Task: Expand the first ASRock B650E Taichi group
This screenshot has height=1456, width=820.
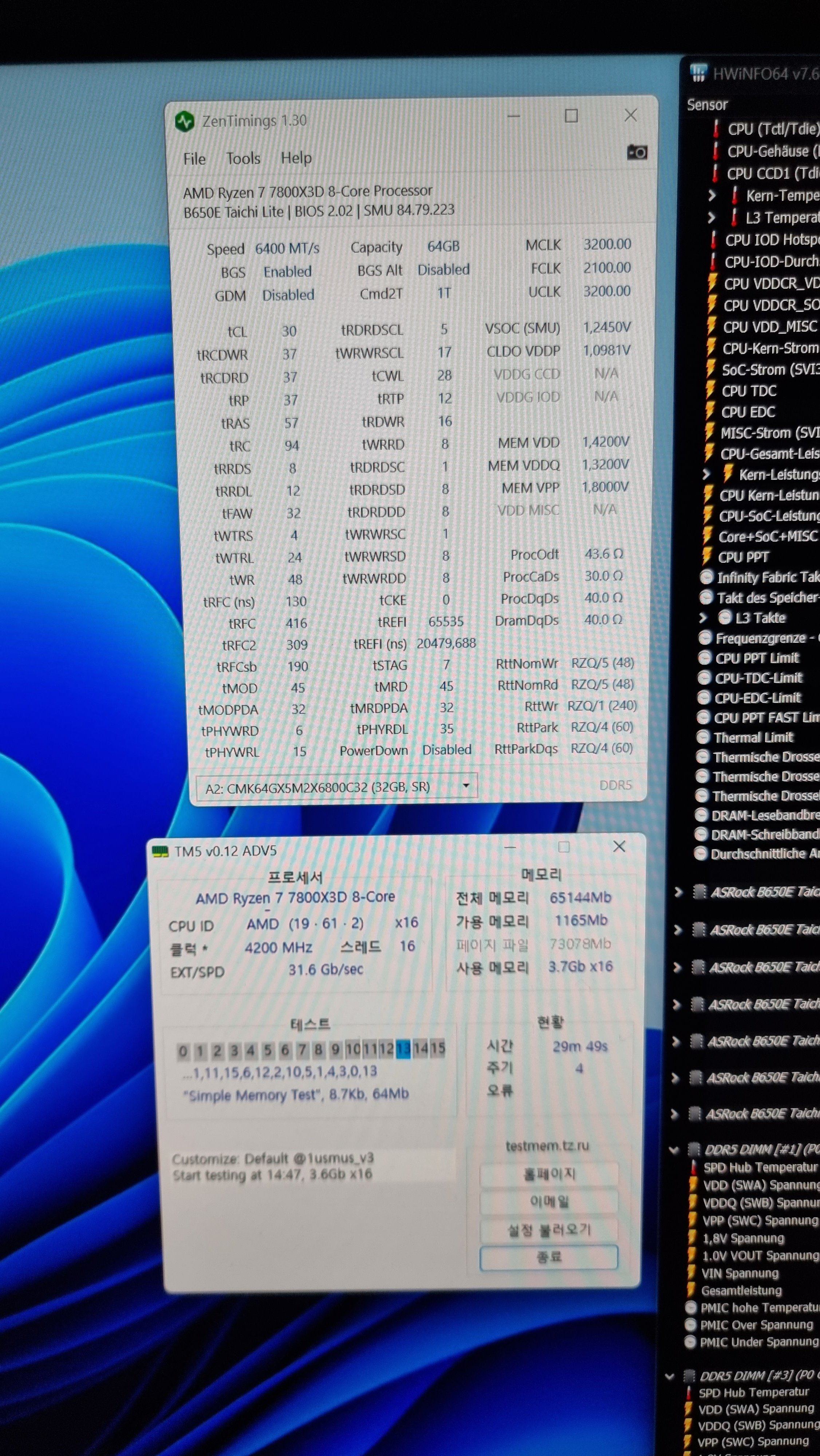Action: (x=678, y=893)
